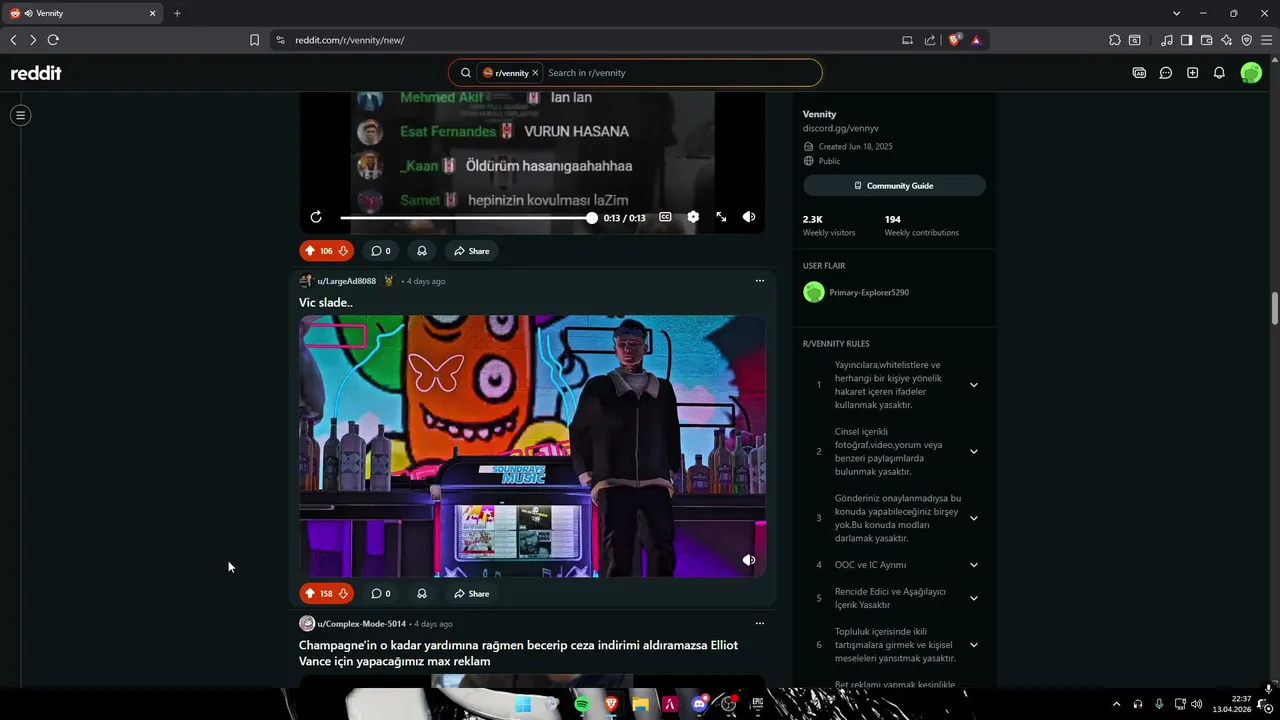Visit u/Complex-Mode-5014's profile

361,624
